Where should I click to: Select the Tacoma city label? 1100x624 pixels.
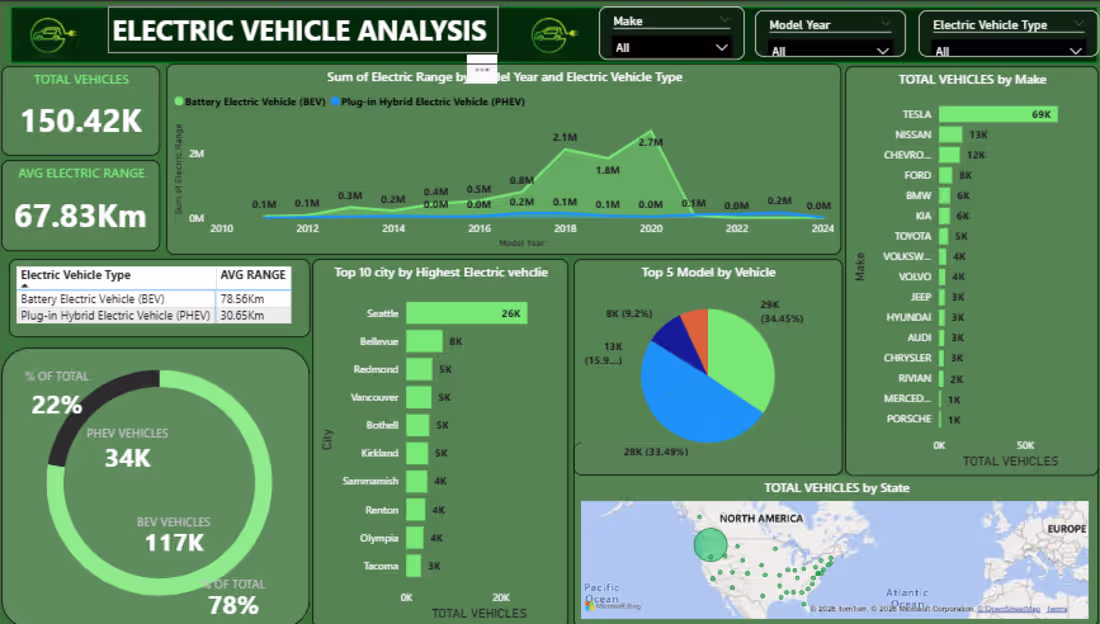(x=380, y=566)
